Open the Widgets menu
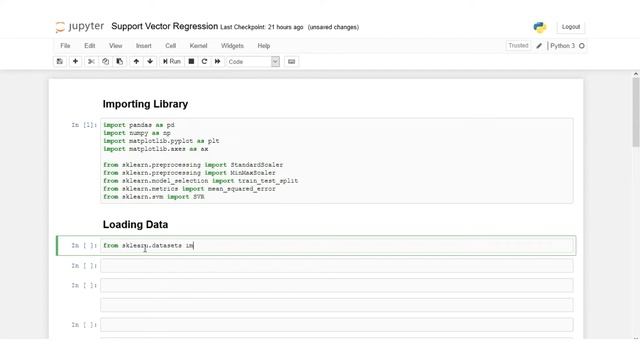The image size is (640, 360). [232, 46]
